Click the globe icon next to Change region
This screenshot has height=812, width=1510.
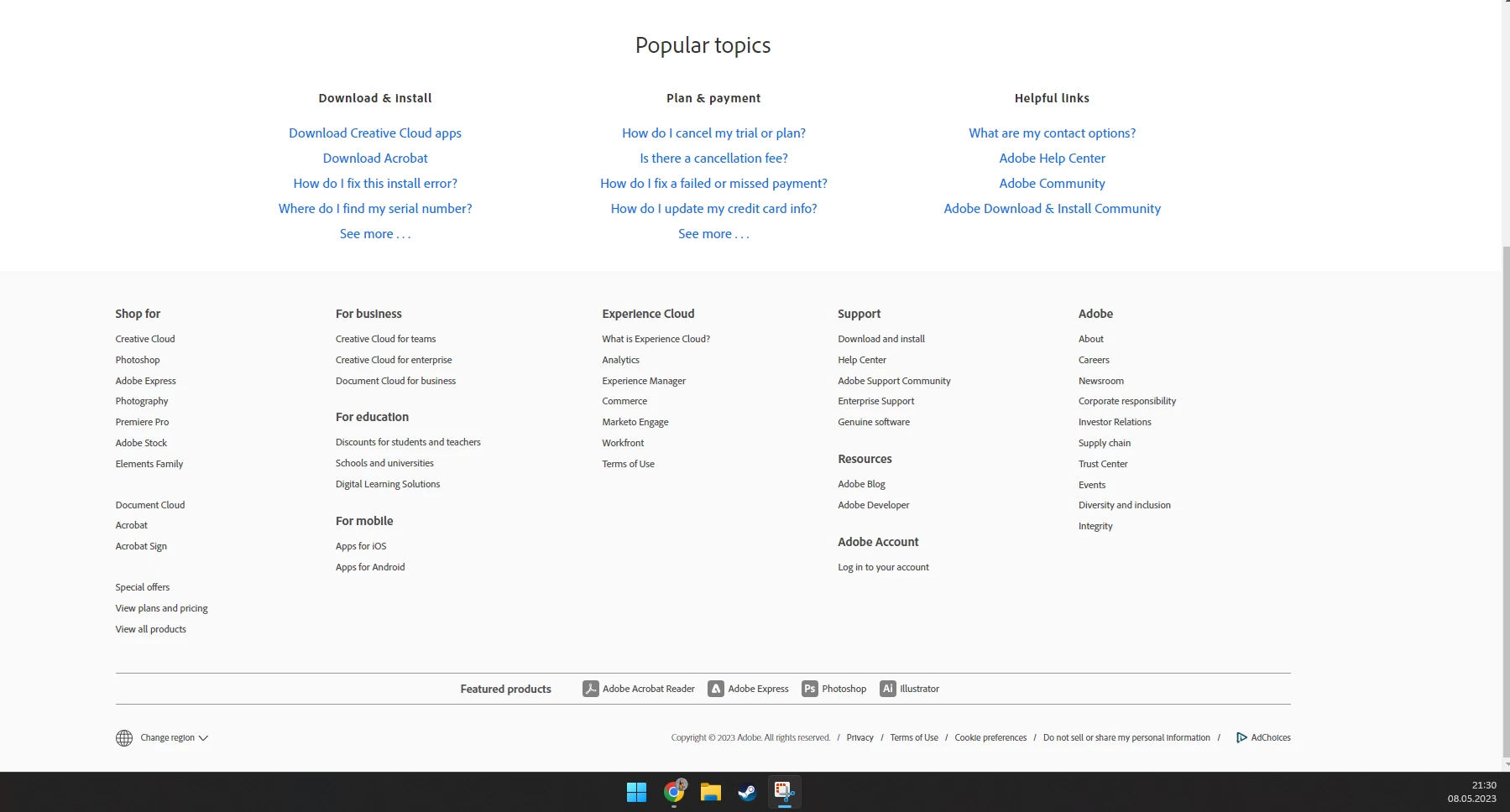(x=124, y=738)
